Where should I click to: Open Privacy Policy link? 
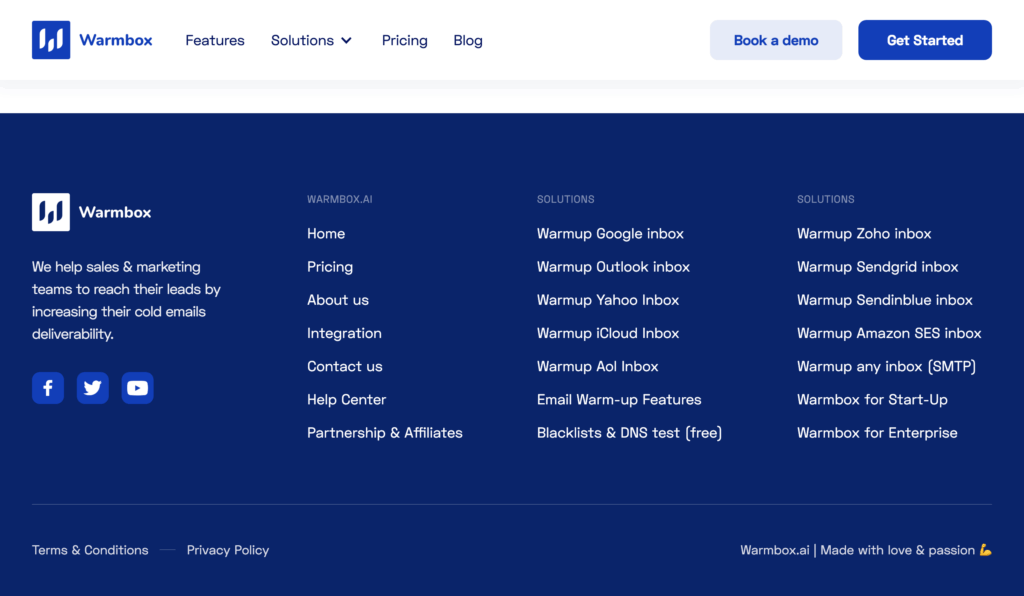[228, 550]
